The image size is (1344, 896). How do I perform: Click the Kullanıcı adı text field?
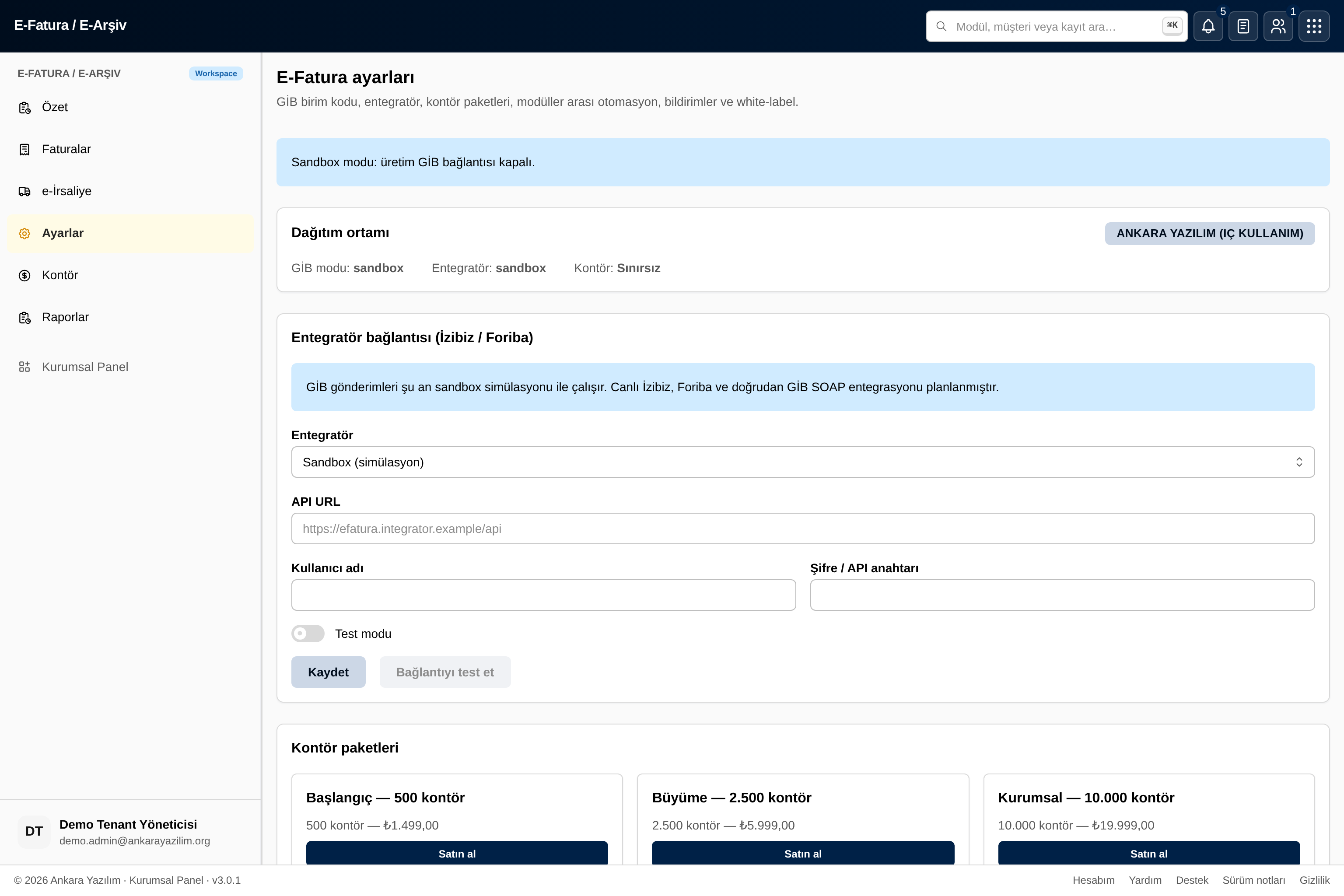point(543,595)
